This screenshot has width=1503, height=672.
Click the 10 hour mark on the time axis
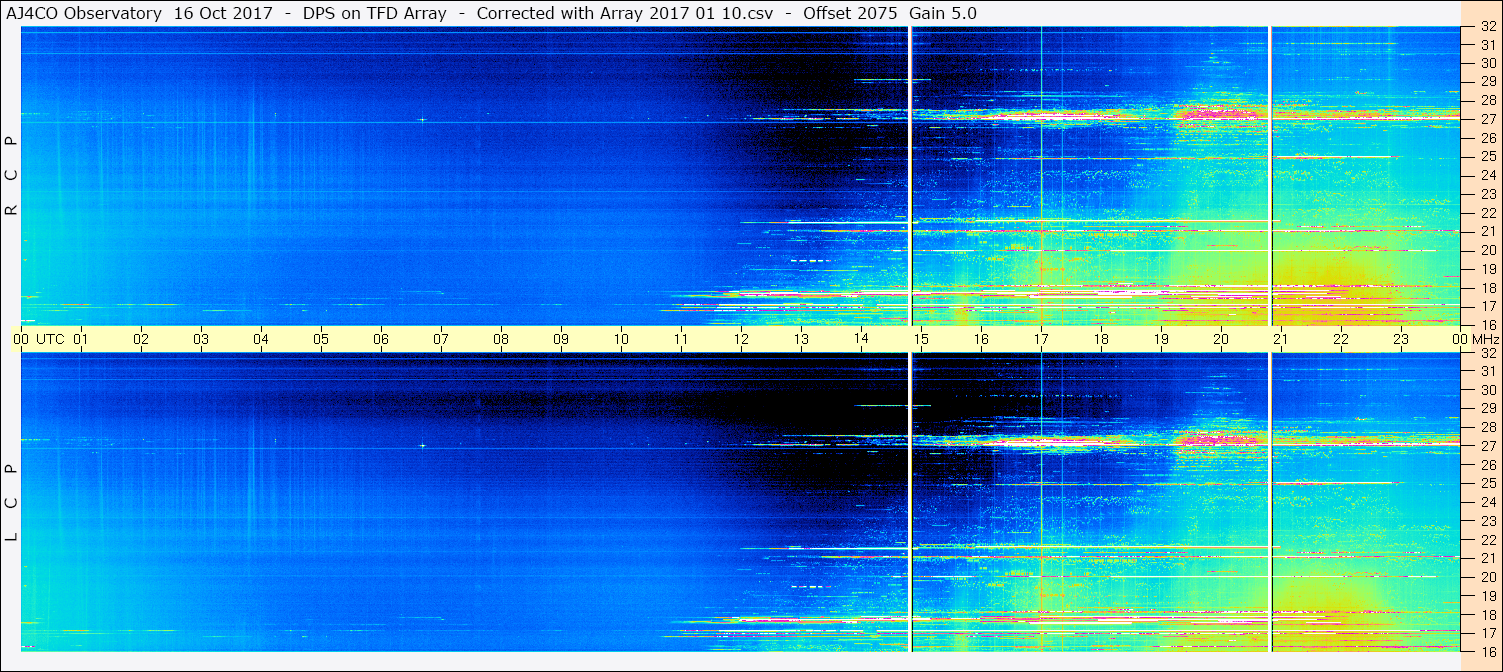pos(621,339)
